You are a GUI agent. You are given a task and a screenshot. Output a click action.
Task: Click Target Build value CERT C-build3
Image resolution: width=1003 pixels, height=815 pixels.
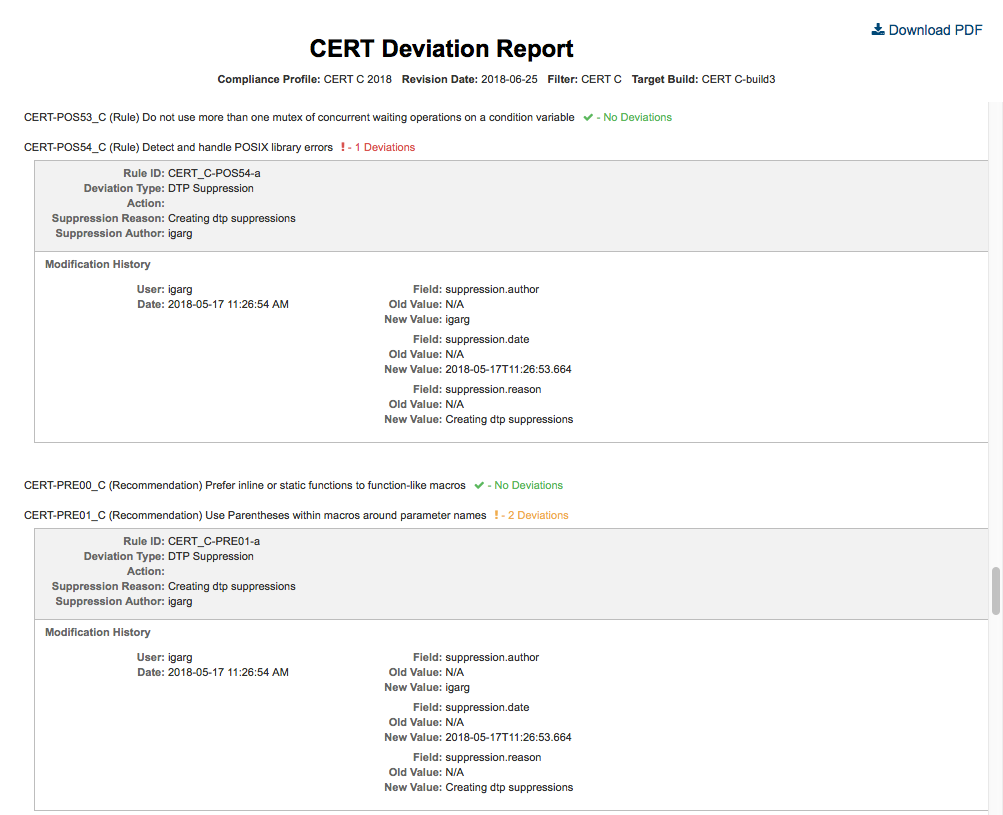pyautogui.click(x=738, y=79)
